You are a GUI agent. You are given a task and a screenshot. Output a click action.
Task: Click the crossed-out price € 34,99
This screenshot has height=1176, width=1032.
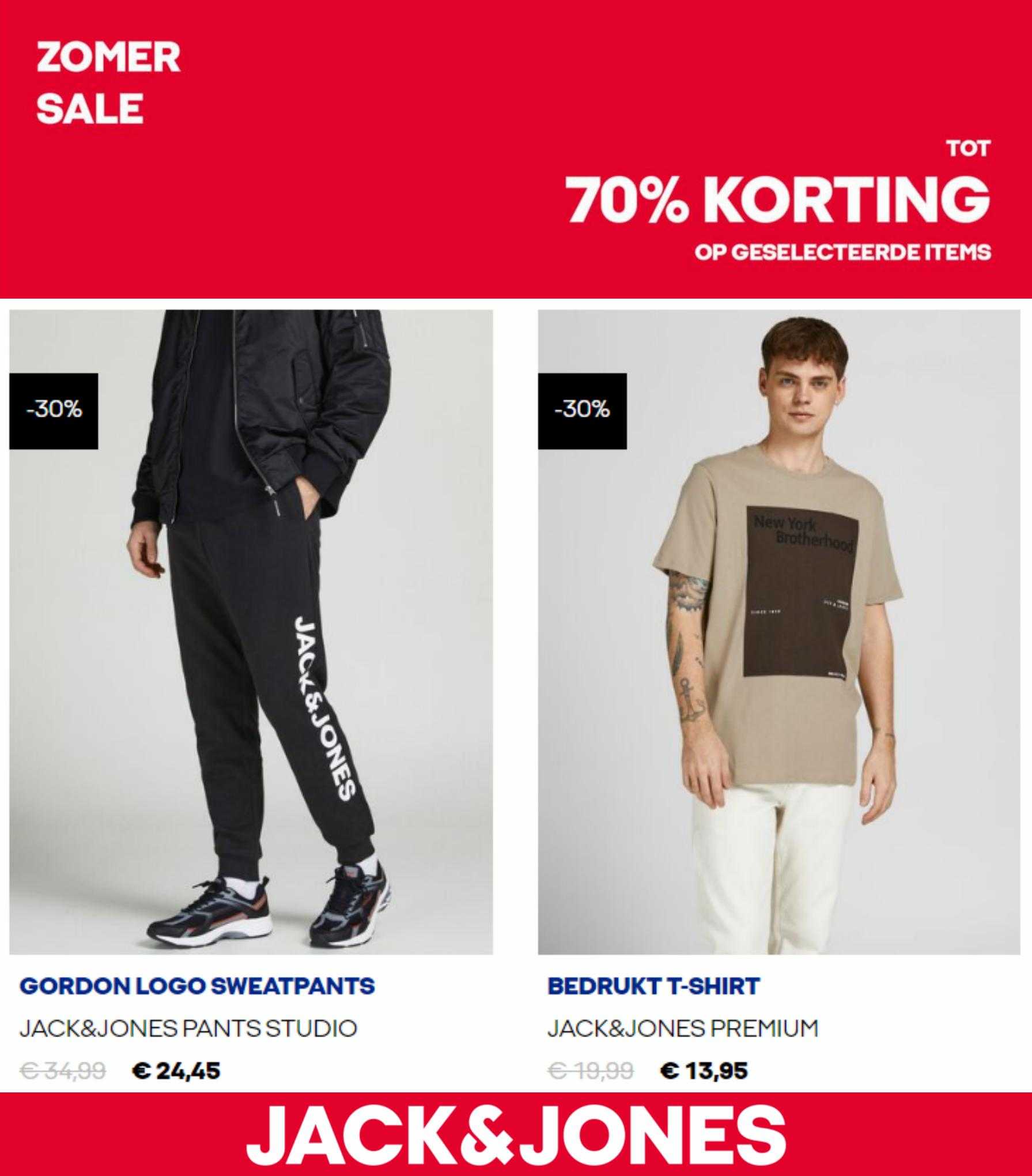[62, 1071]
